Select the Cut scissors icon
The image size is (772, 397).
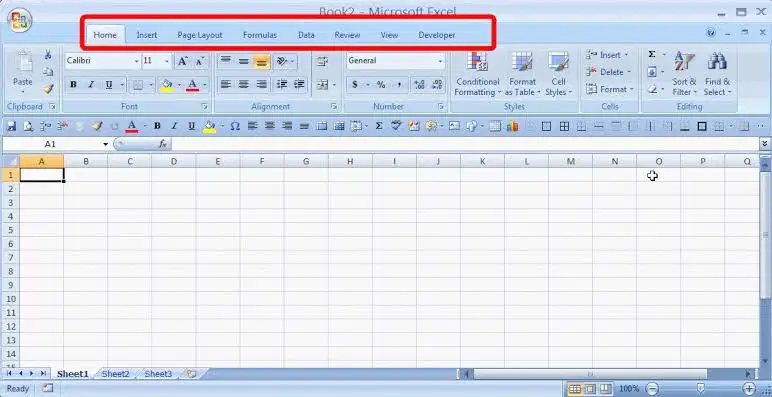[x=48, y=55]
